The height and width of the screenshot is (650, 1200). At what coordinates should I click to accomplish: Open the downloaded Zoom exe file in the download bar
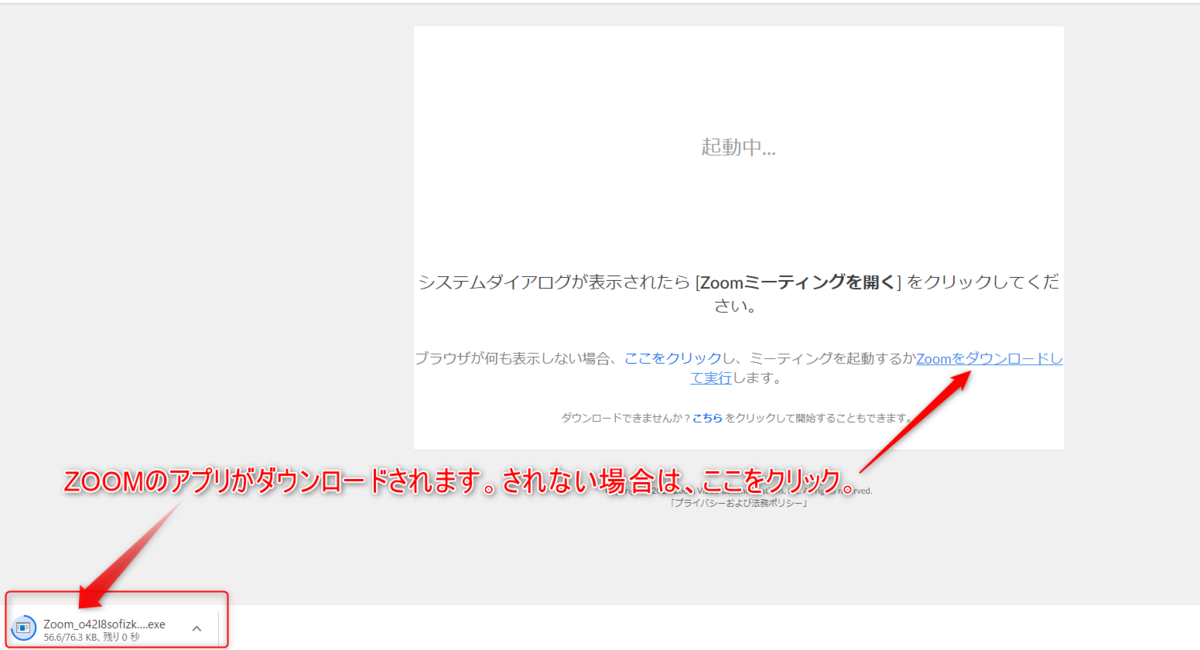tap(104, 624)
